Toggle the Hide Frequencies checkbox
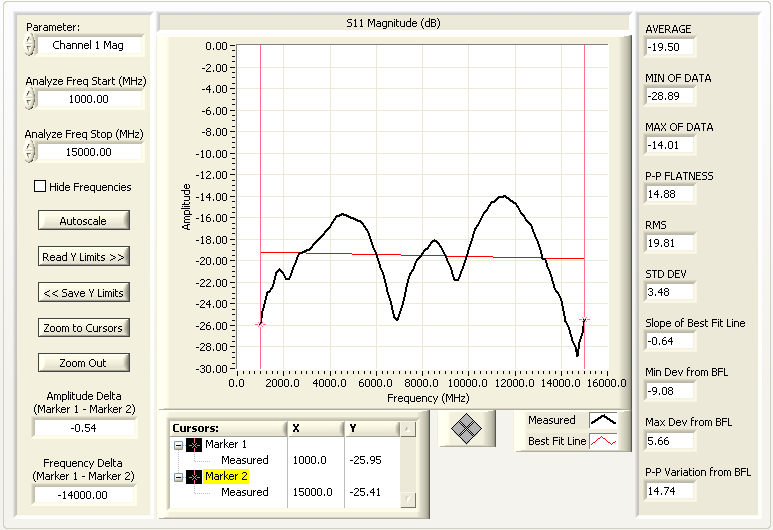 [x=40, y=186]
